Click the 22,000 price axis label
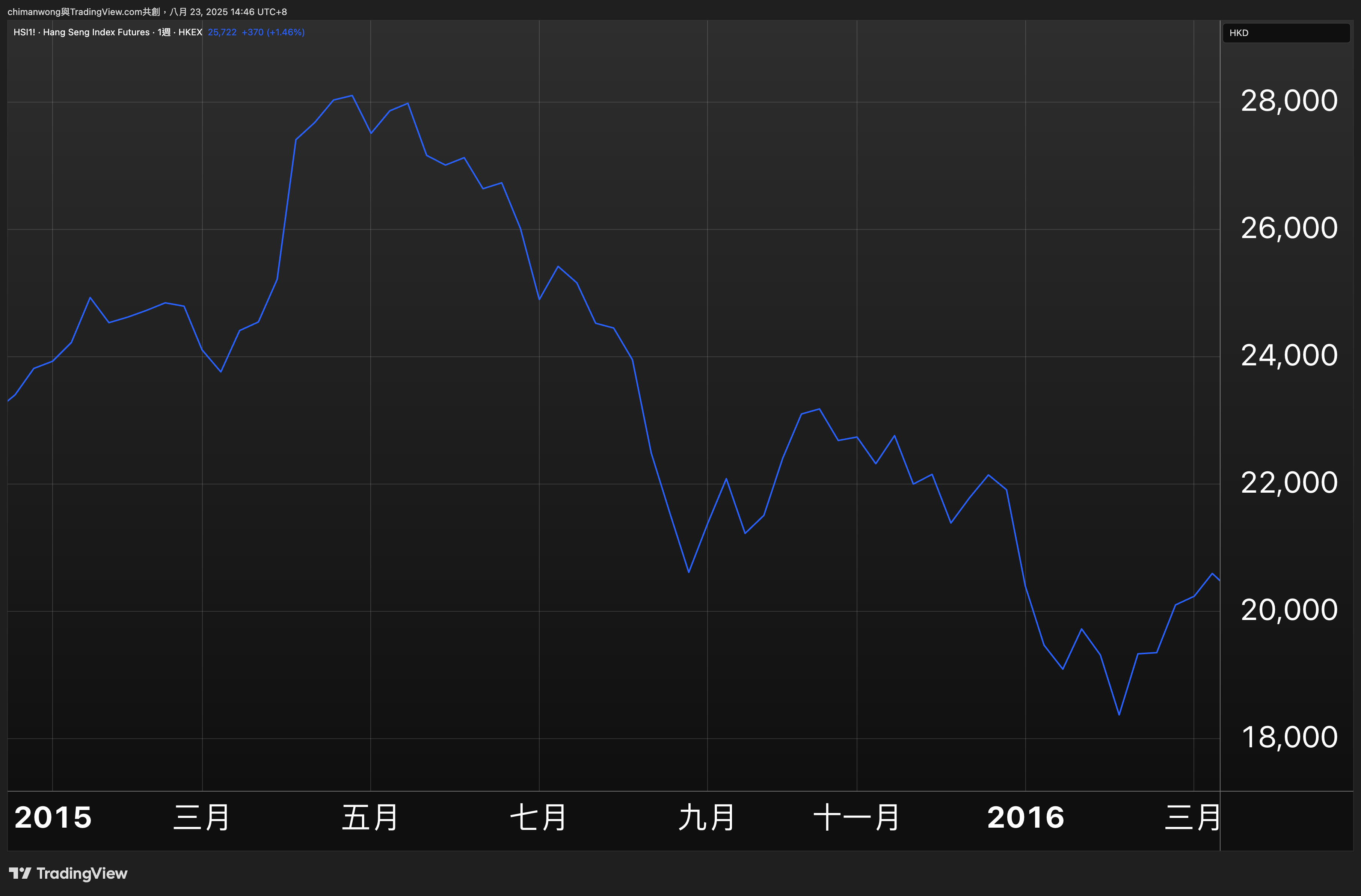 (x=1289, y=483)
